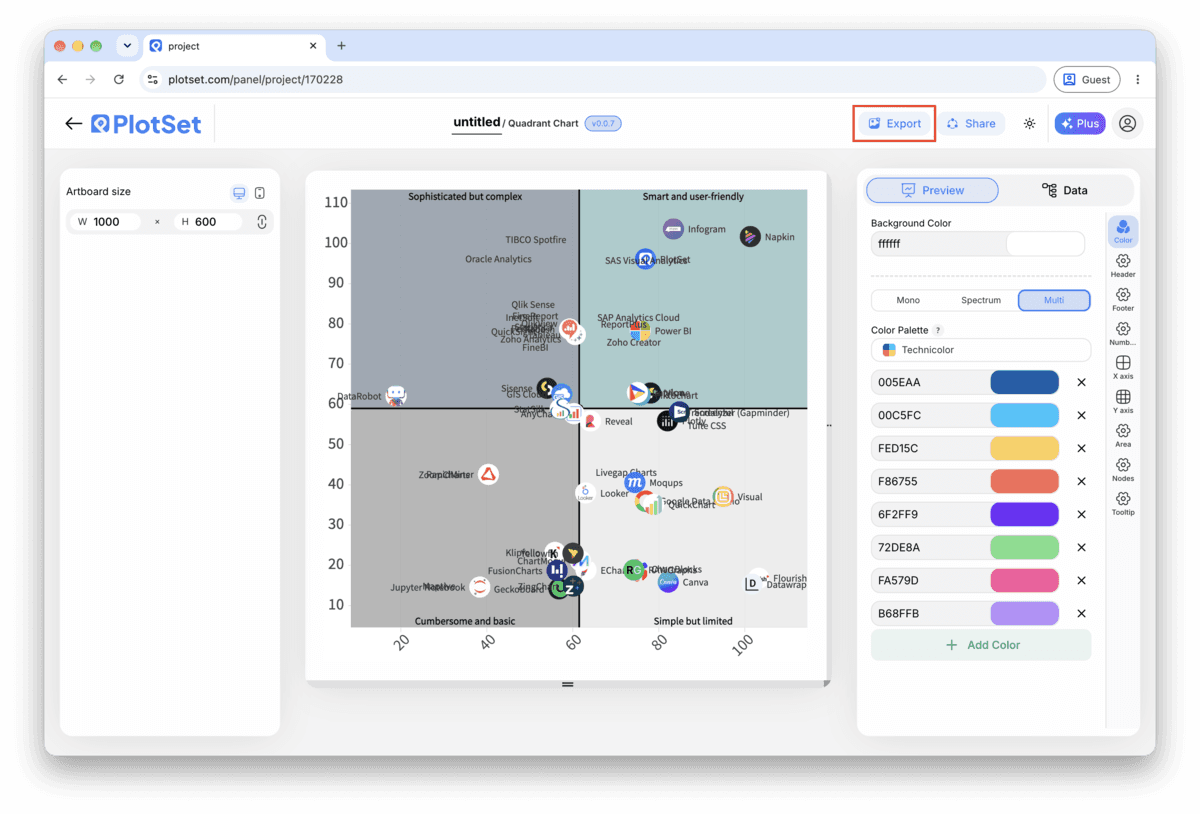This screenshot has height=814, width=1200.
Task: Open the 00C5FC light blue swatch
Action: pyautogui.click(x=1024, y=415)
